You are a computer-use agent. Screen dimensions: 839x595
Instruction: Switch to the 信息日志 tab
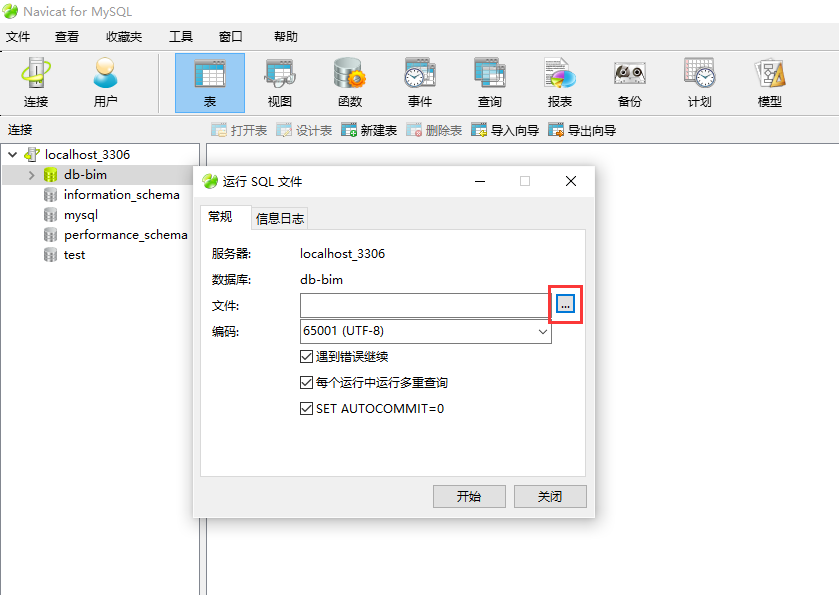[280, 218]
